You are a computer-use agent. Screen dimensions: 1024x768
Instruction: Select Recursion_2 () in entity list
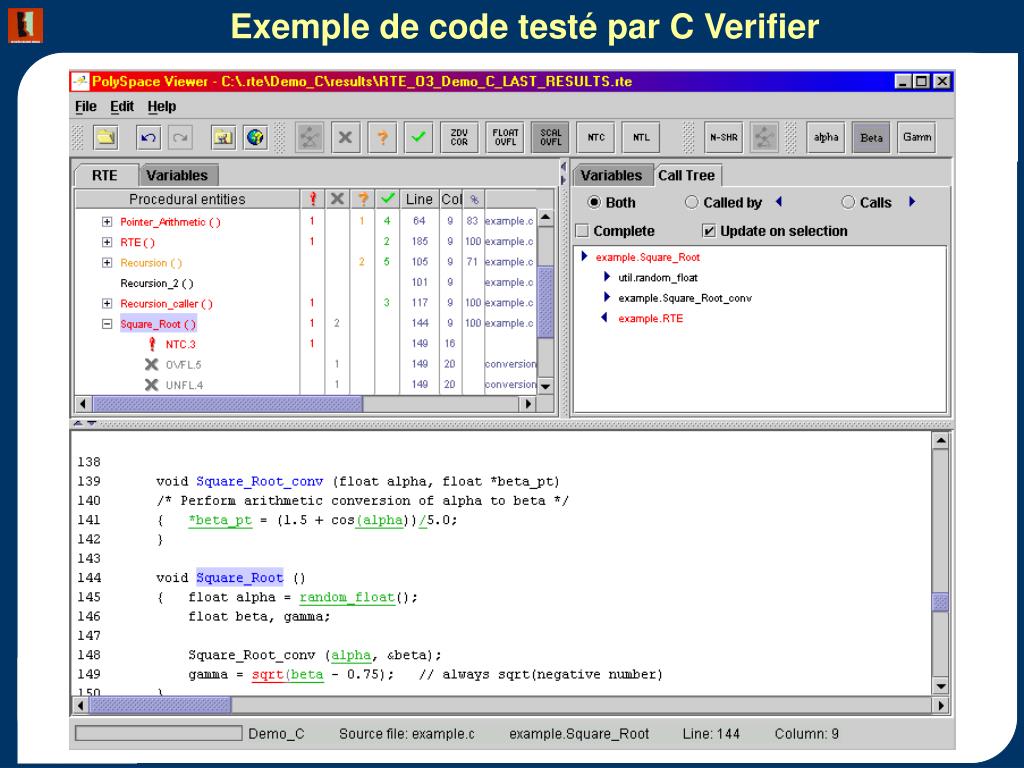(x=157, y=283)
